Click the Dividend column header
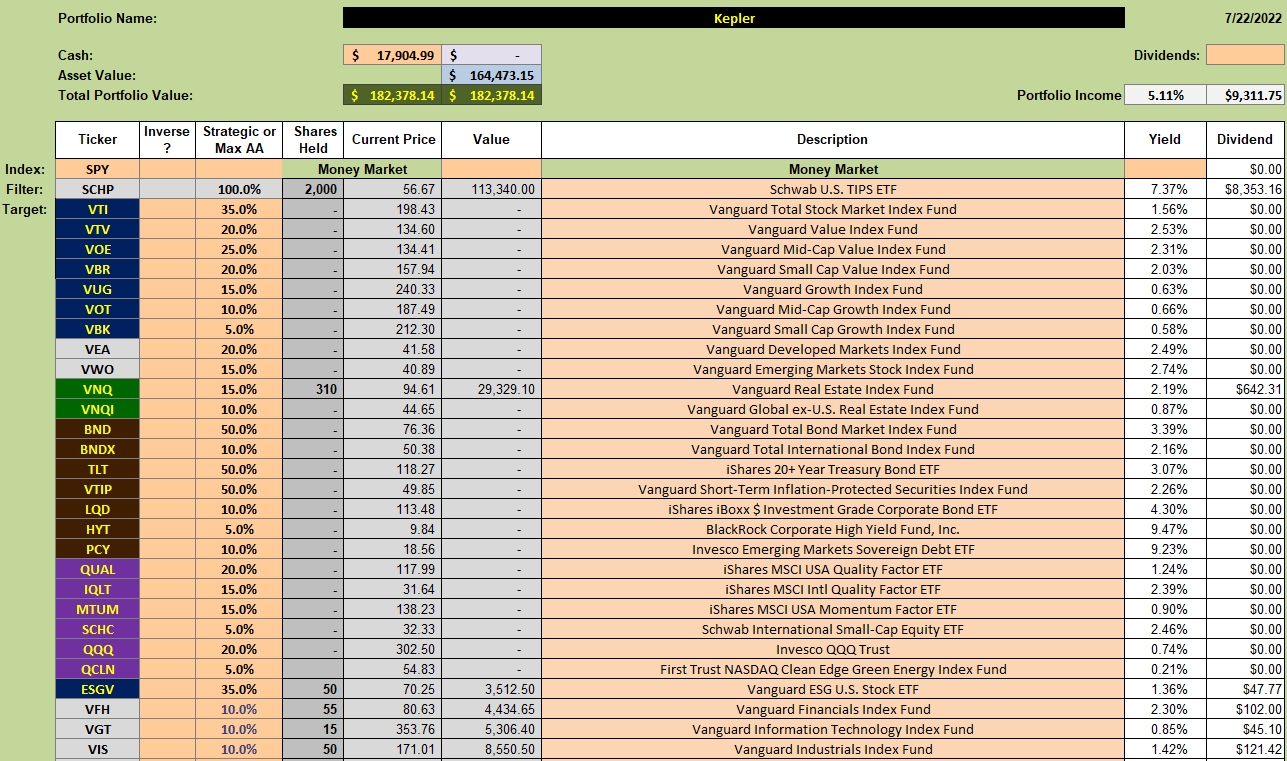 coord(1245,140)
